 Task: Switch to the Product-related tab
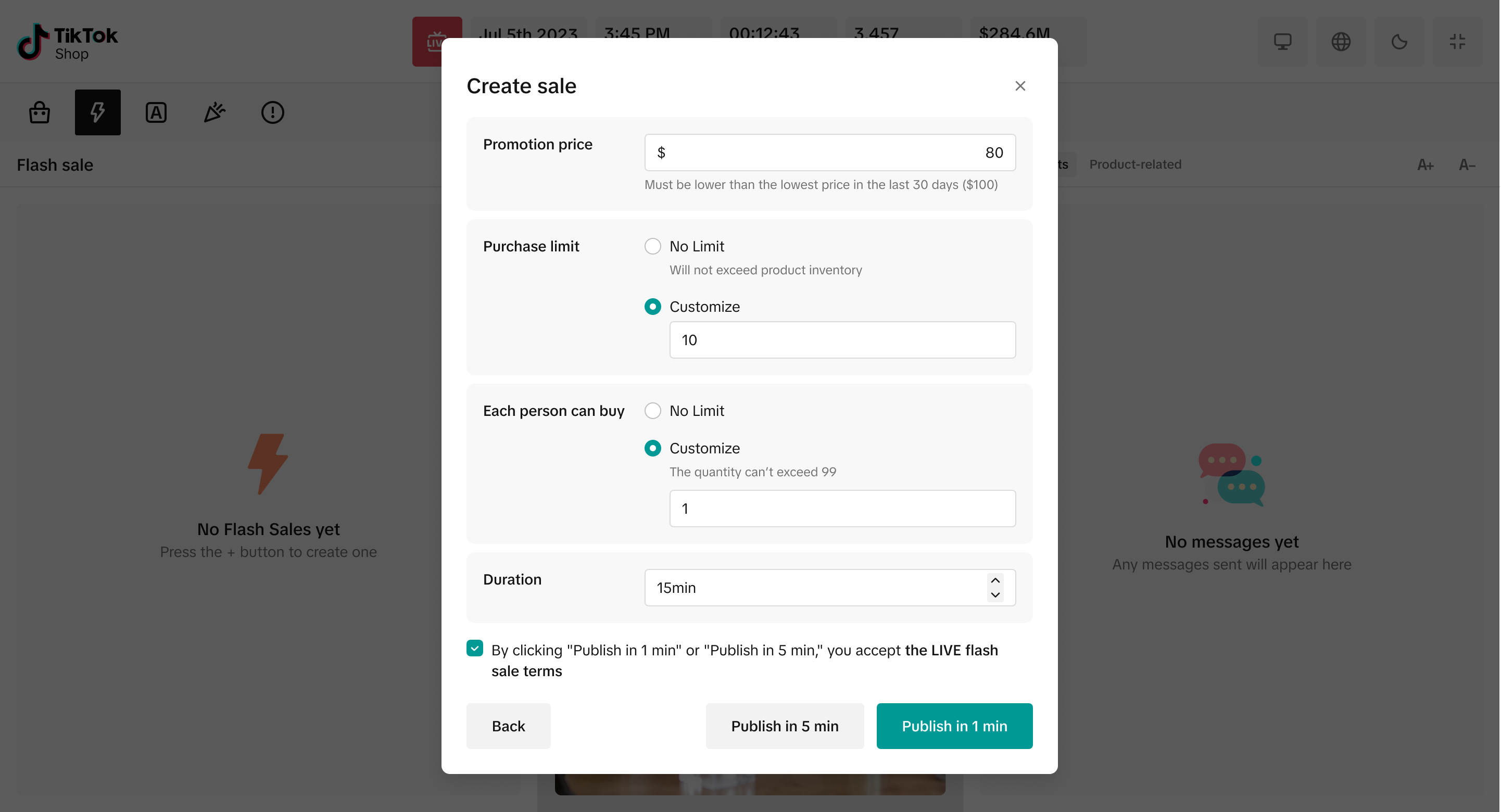(1135, 164)
